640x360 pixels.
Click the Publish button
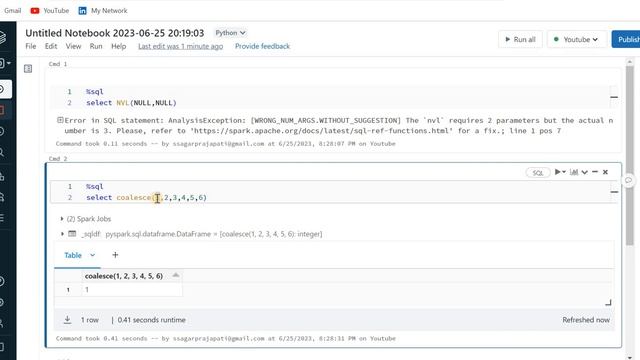pyautogui.click(x=626, y=39)
